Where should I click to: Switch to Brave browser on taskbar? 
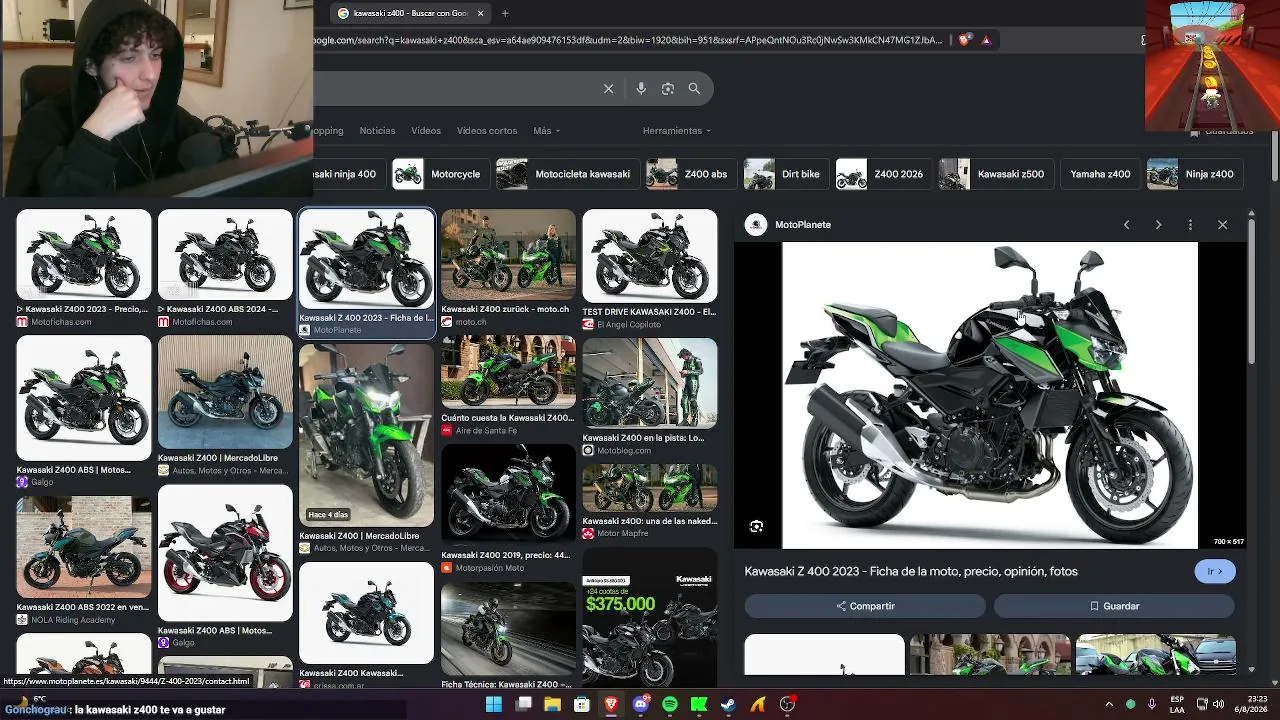pos(611,705)
